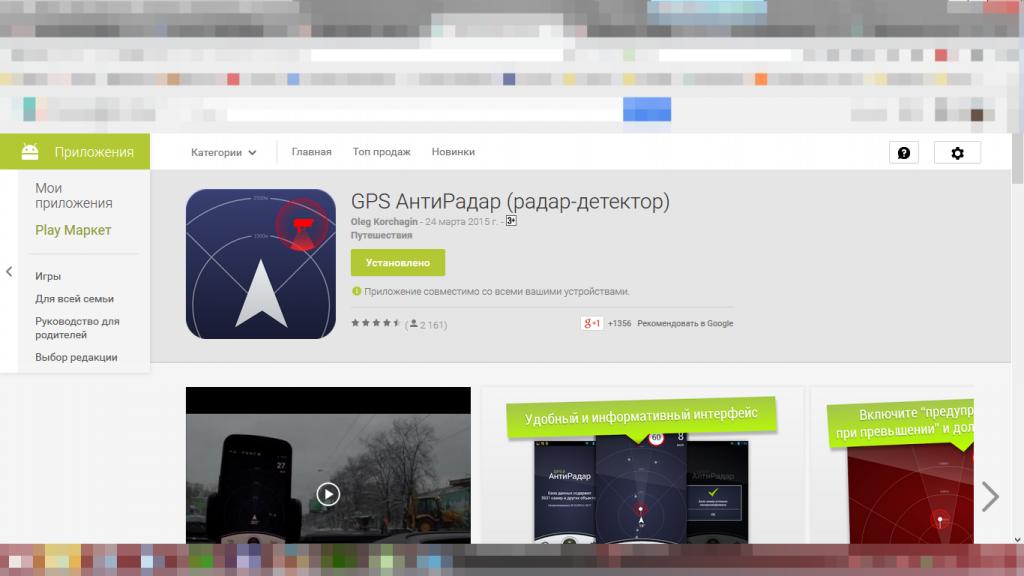Open the settings gear button
The image size is (1024, 576).
tap(957, 153)
